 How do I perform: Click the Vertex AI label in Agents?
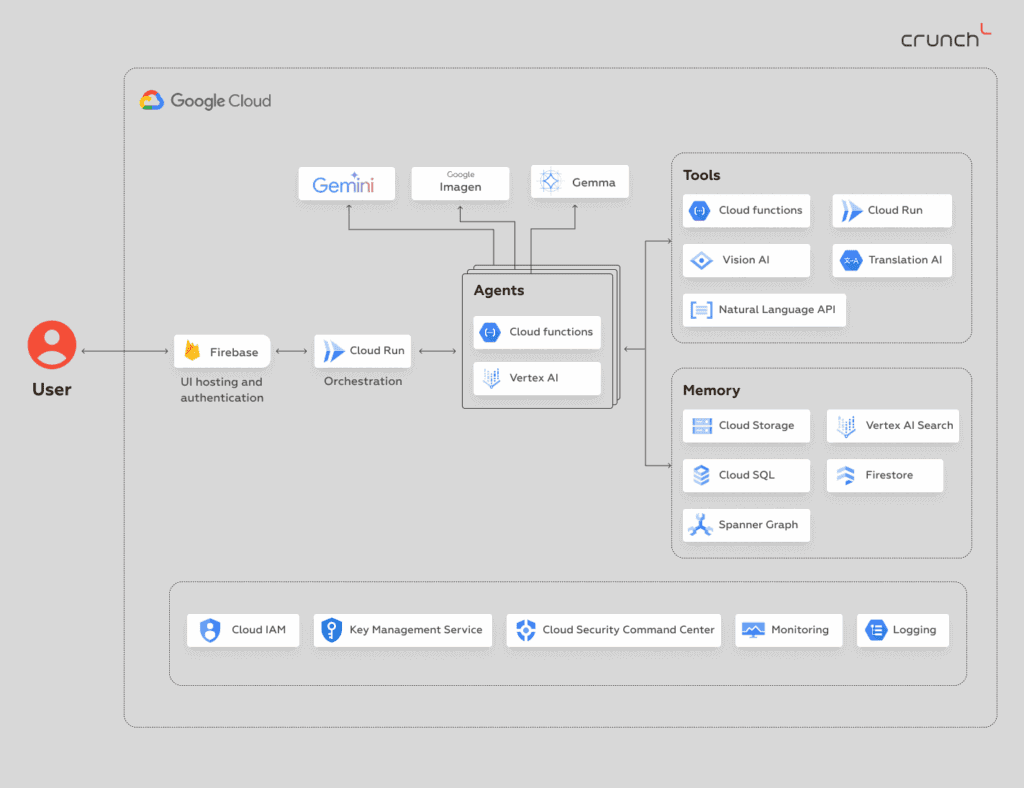(534, 378)
